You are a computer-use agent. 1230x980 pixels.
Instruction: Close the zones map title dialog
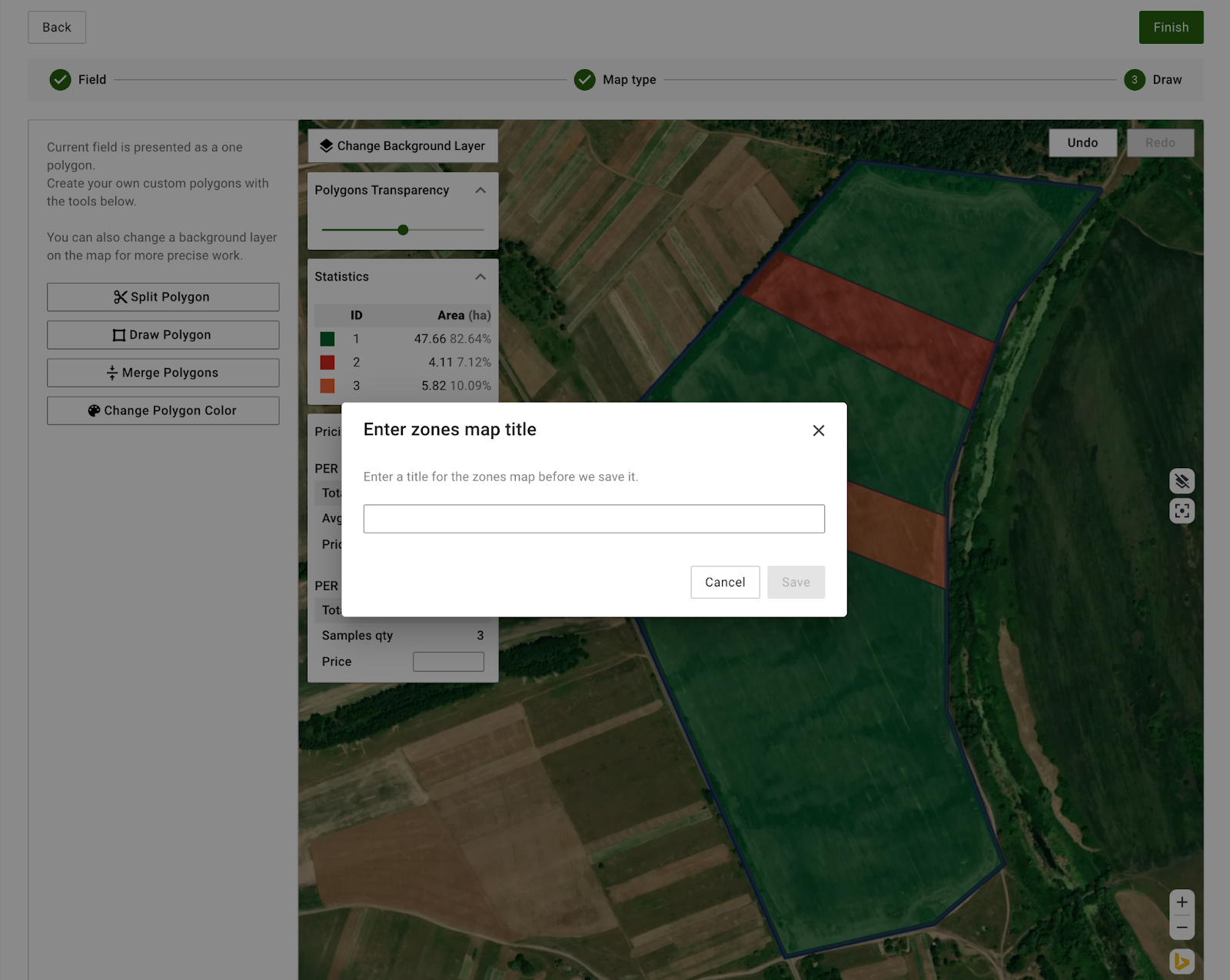tap(818, 430)
